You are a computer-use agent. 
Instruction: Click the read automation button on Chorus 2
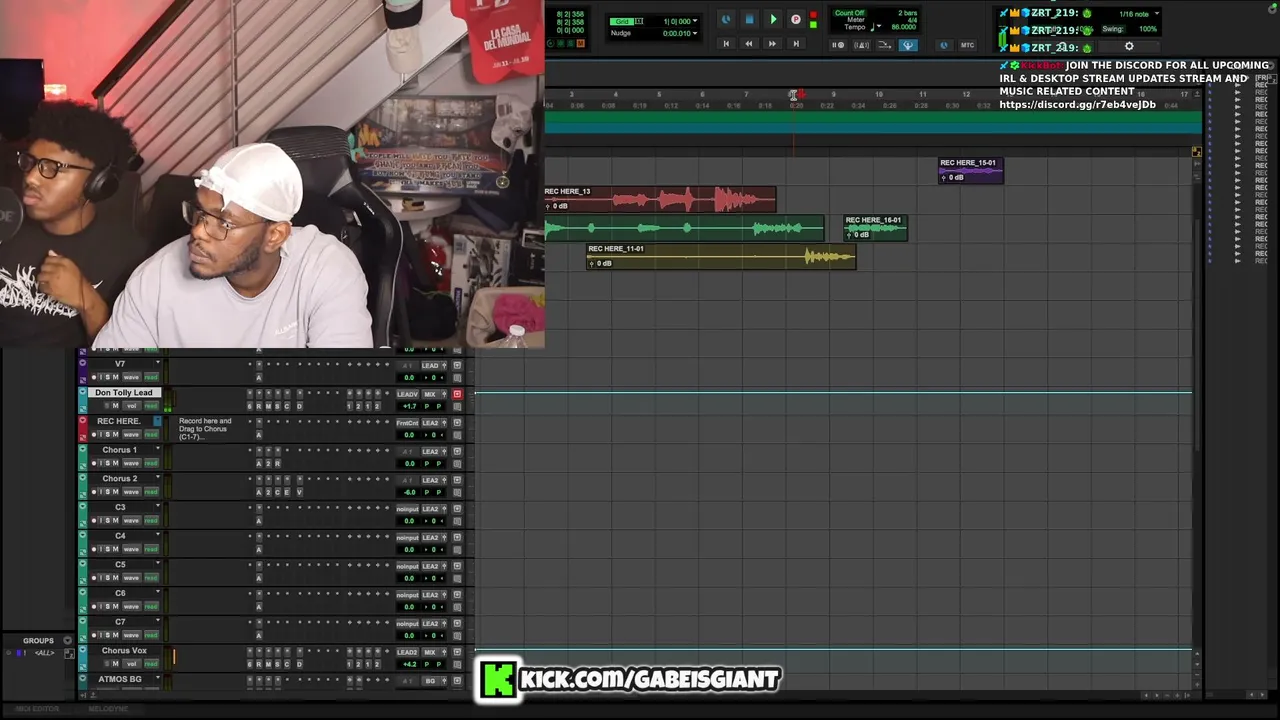(151, 492)
